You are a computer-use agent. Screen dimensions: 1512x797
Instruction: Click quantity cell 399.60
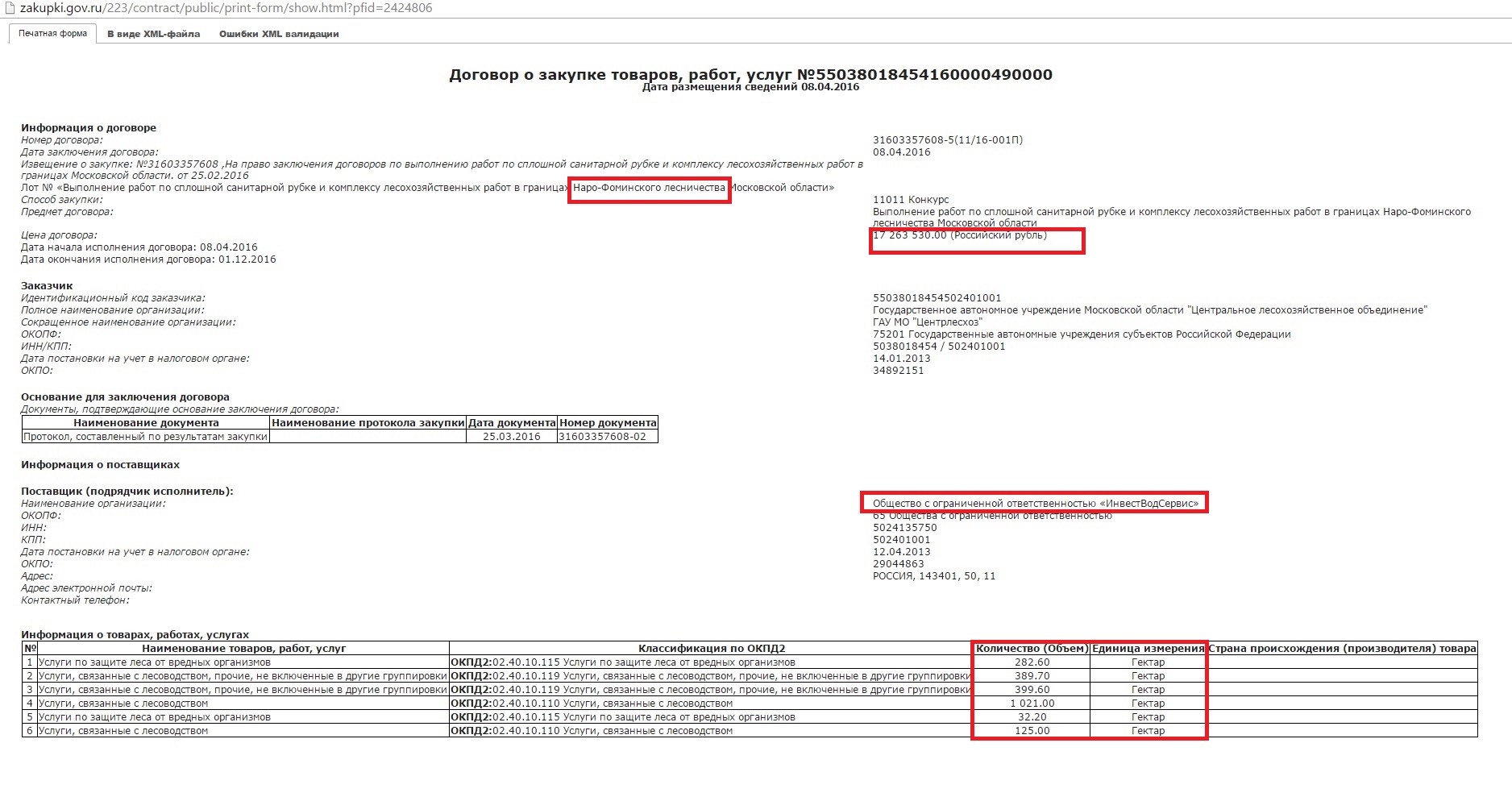[x=1032, y=689]
